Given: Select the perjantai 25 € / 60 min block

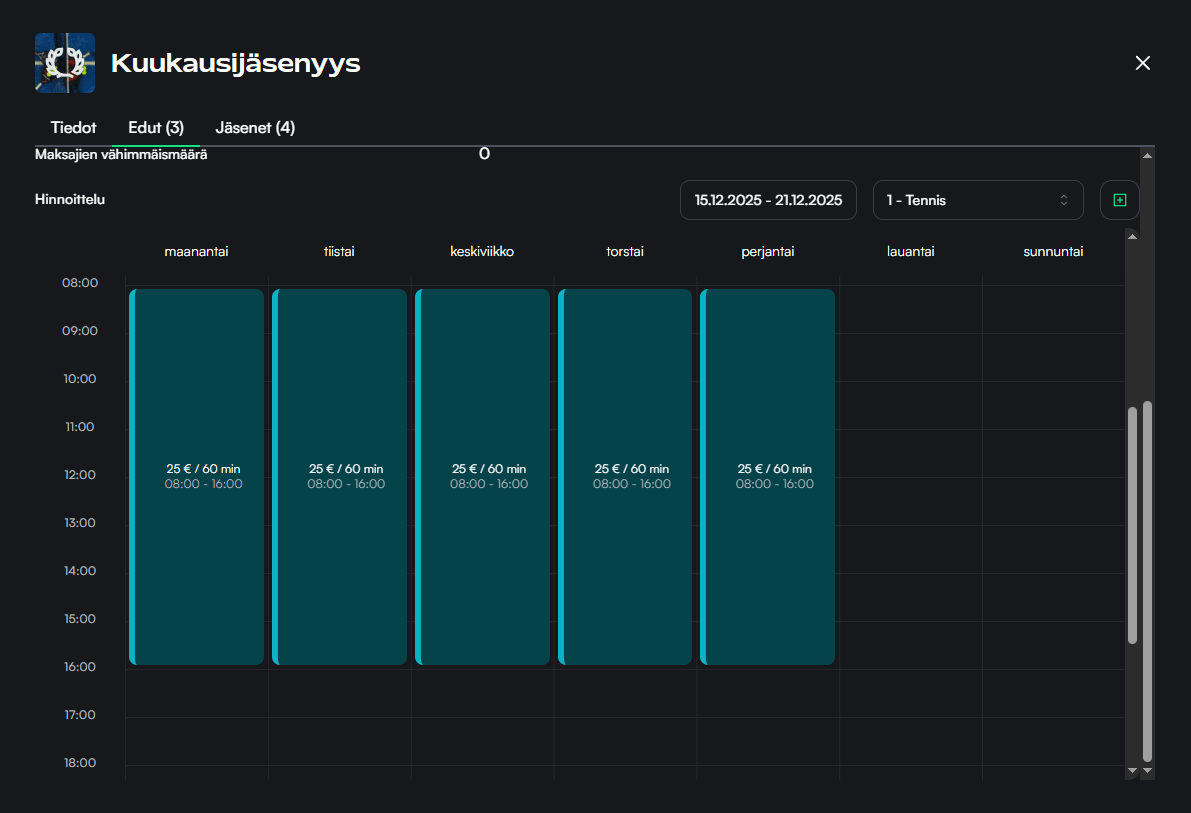Looking at the screenshot, I should 768,477.
